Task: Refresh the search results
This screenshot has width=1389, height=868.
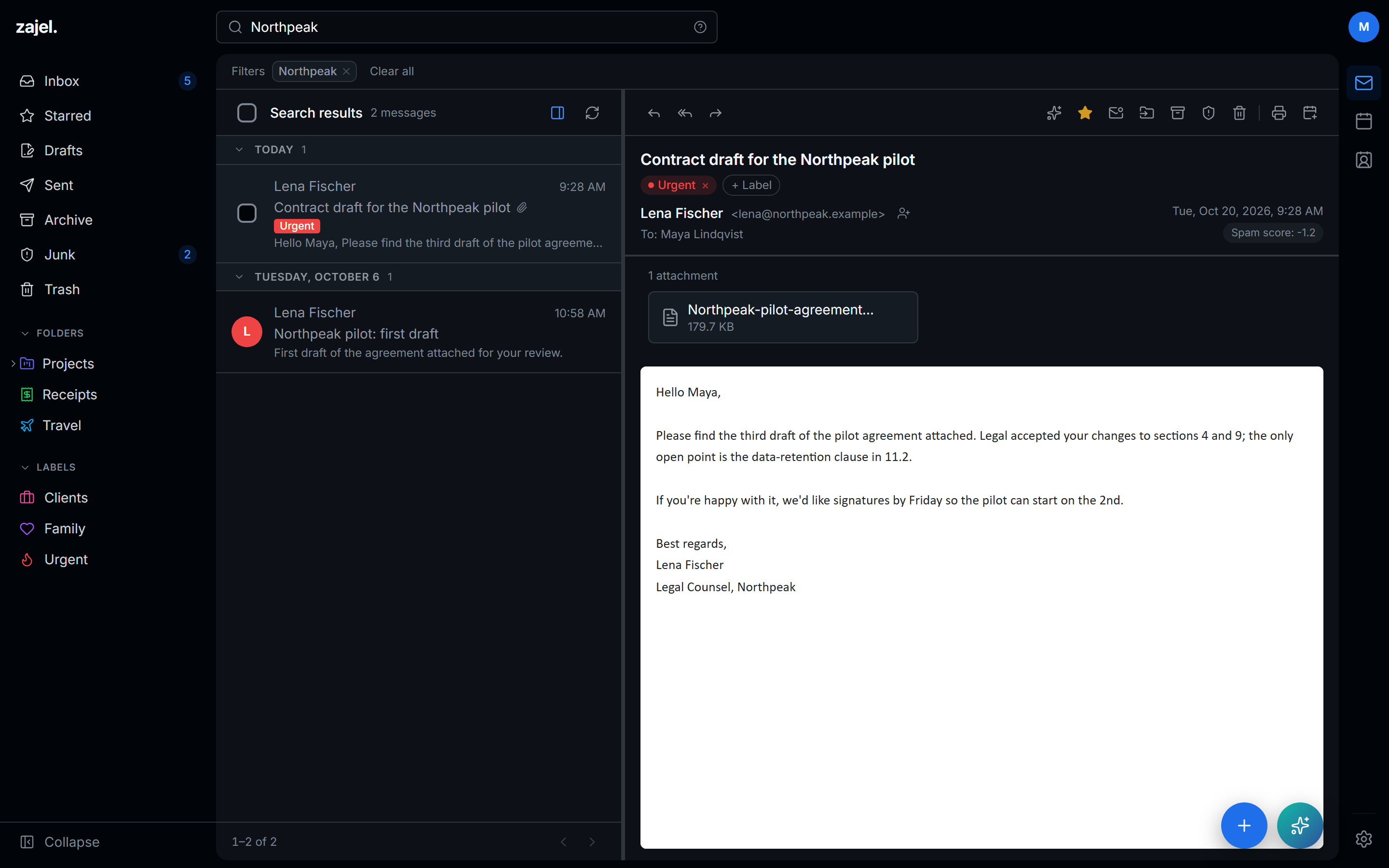Action: tap(592, 113)
